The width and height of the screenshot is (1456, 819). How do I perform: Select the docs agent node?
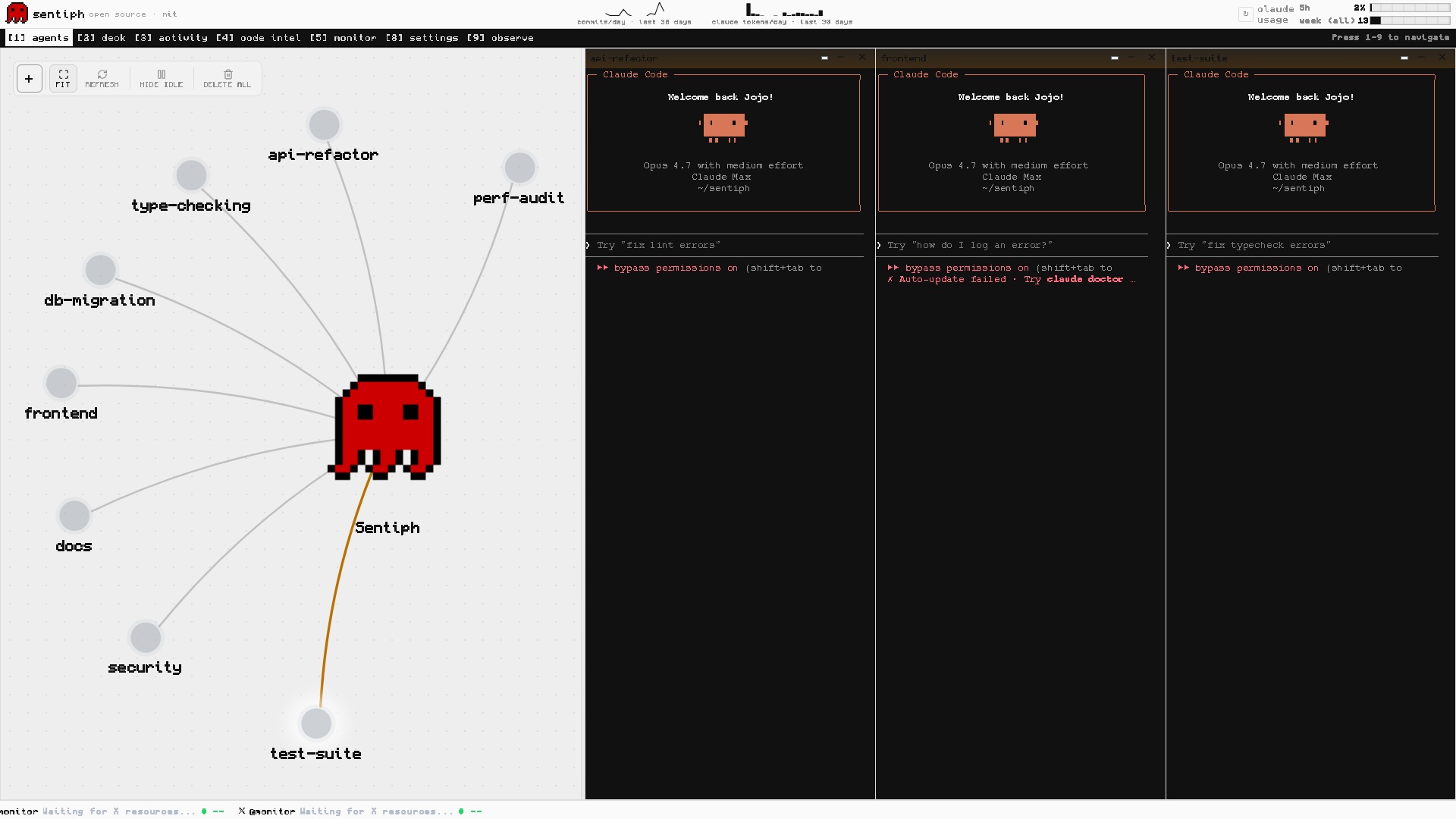pyautogui.click(x=74, y=516)
